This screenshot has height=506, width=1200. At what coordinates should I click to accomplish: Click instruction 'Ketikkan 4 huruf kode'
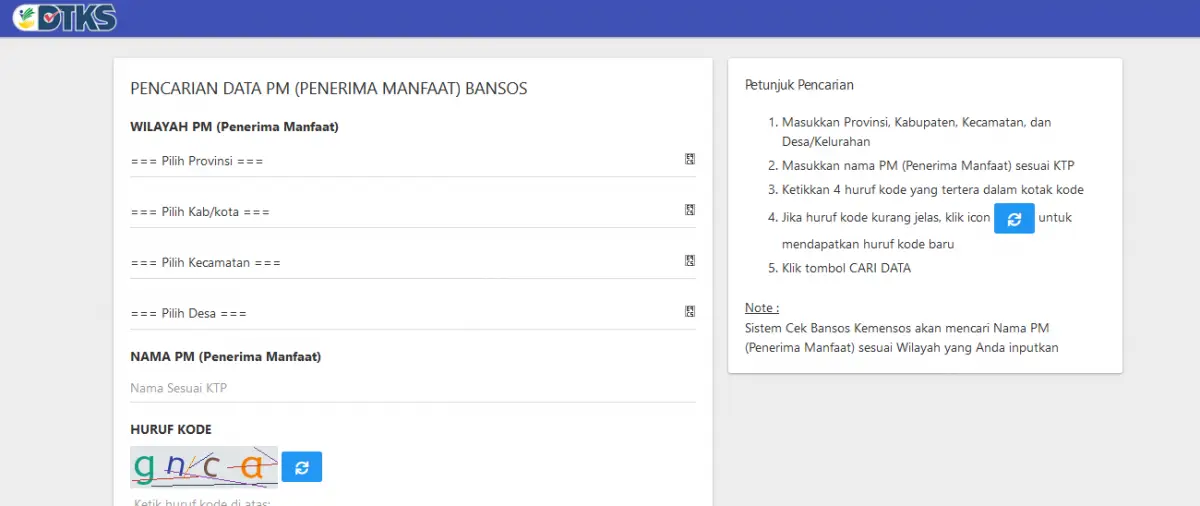(933, 189)
